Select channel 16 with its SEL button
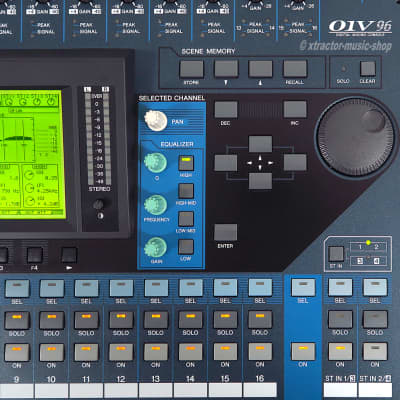This screenshot has height=400, width=400. tap(260, 288)
